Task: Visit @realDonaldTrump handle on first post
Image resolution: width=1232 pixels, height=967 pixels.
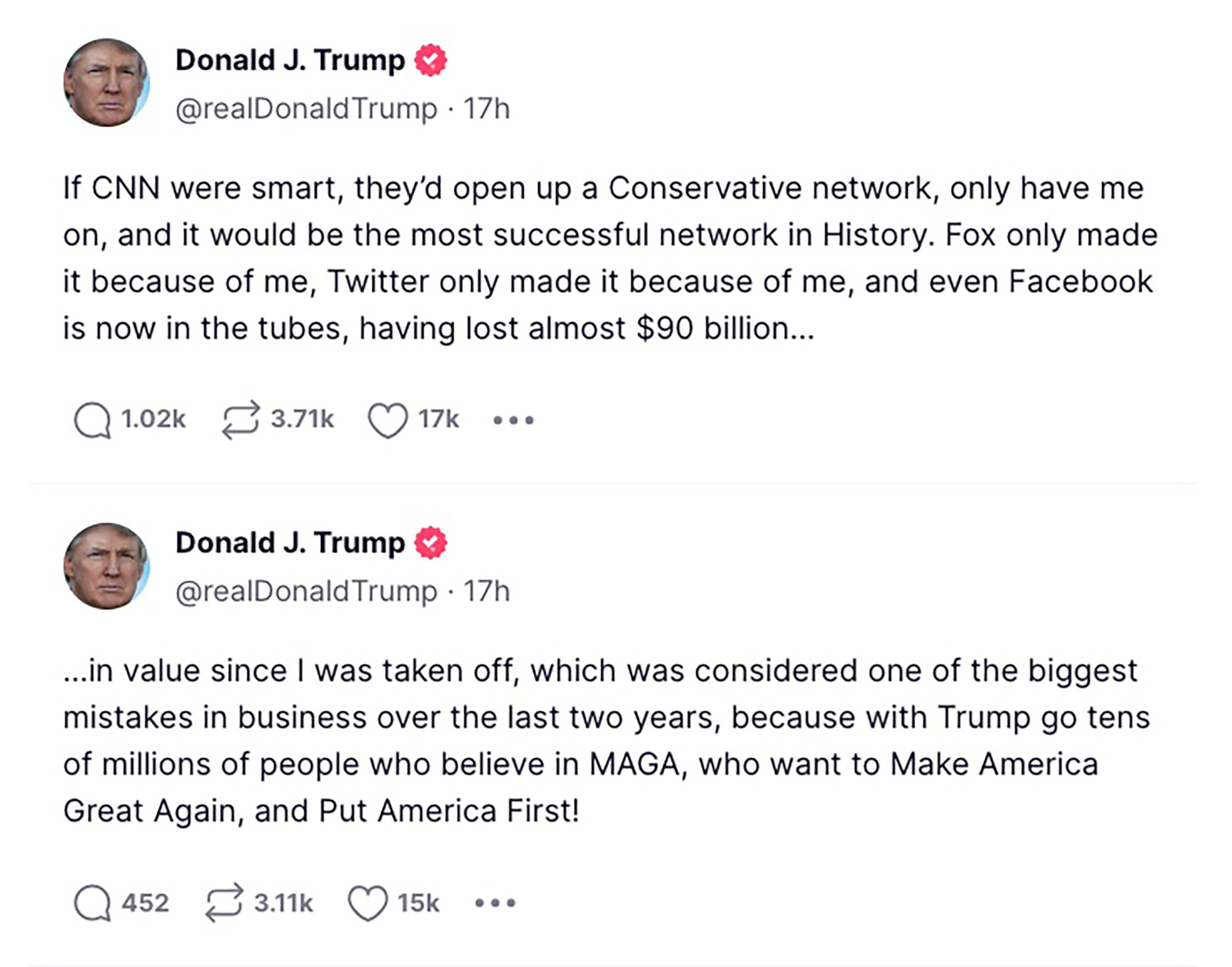Action: 306,109
